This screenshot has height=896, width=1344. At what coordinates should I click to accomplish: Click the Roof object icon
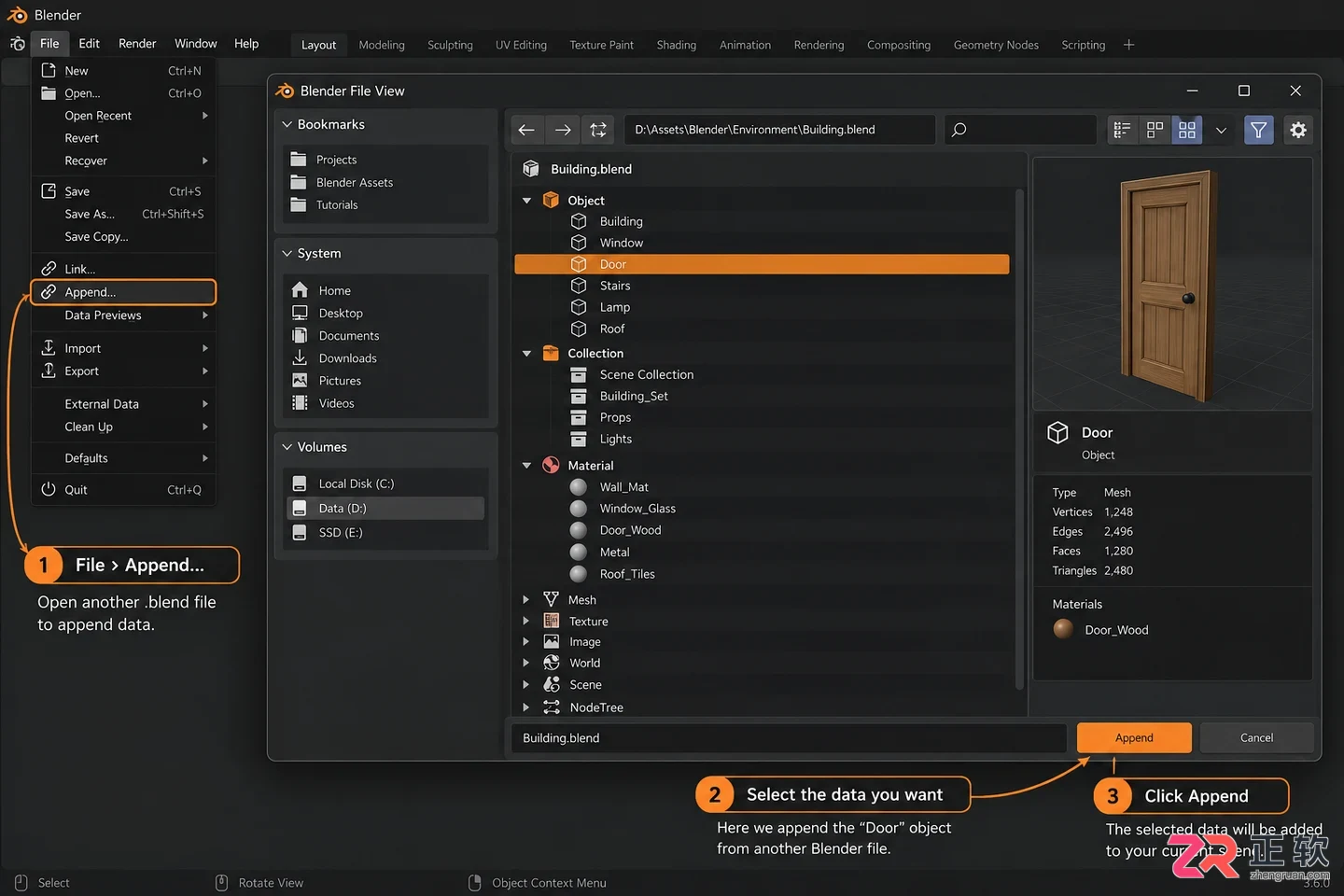pos(579,329)
